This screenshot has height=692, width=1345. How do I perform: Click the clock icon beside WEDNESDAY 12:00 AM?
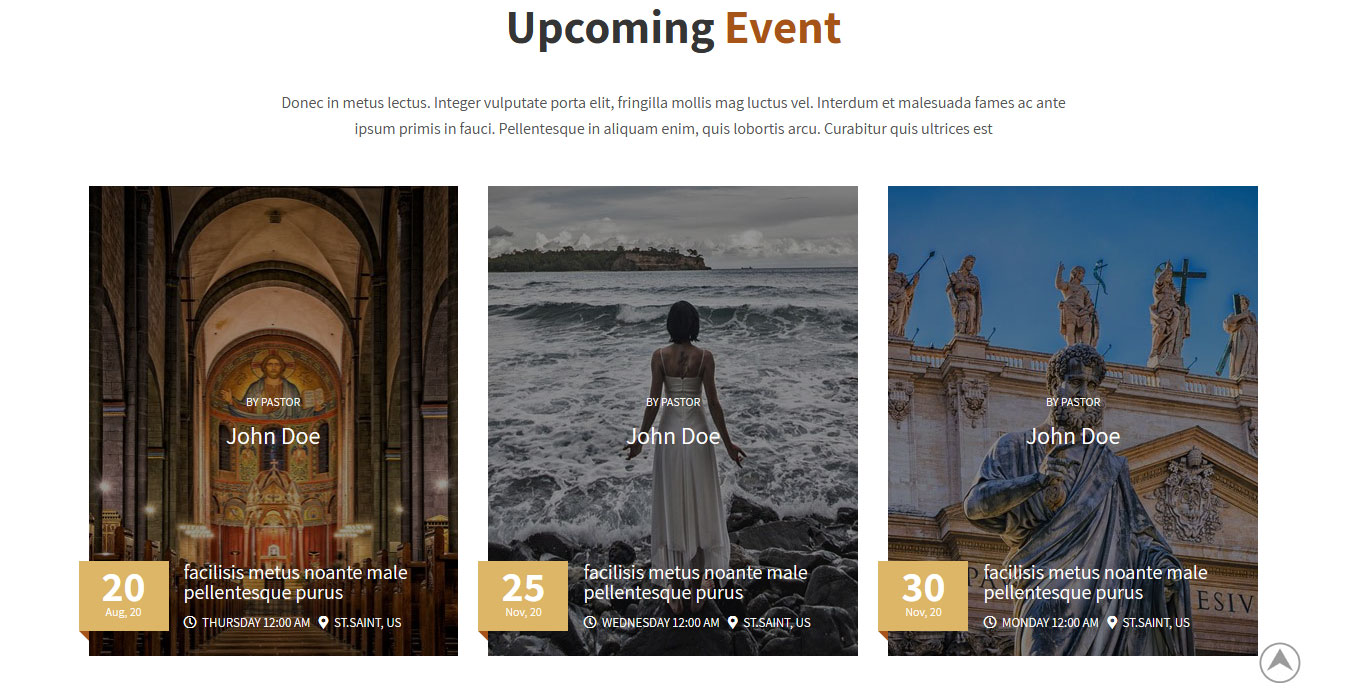[590, 622]
